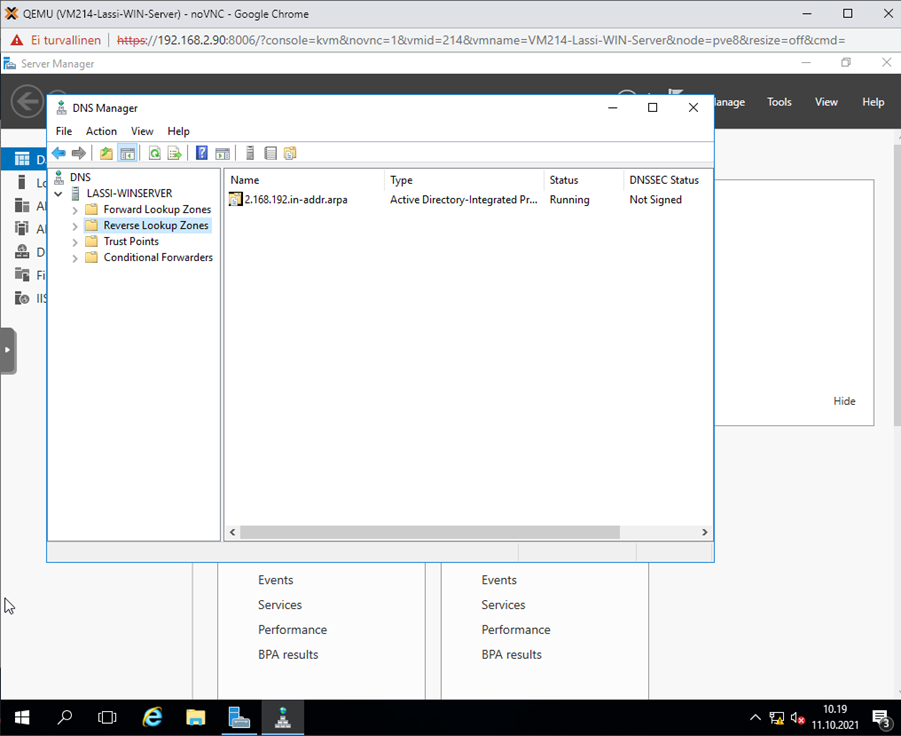The height and width of the screenshot is (736, 901).
Task: Open the Help menu in Server Manager
Action: point(873,102)
